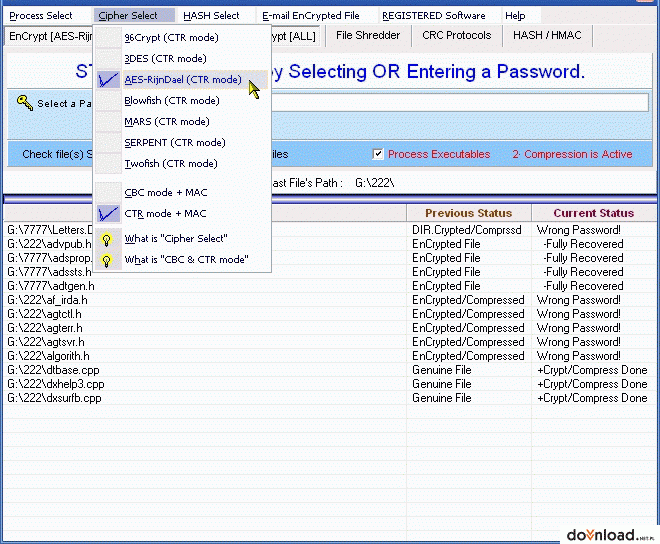Click lightbulb icon beside Cipher Select help
This screenshot has width=660, height=544.
[106, 240]
